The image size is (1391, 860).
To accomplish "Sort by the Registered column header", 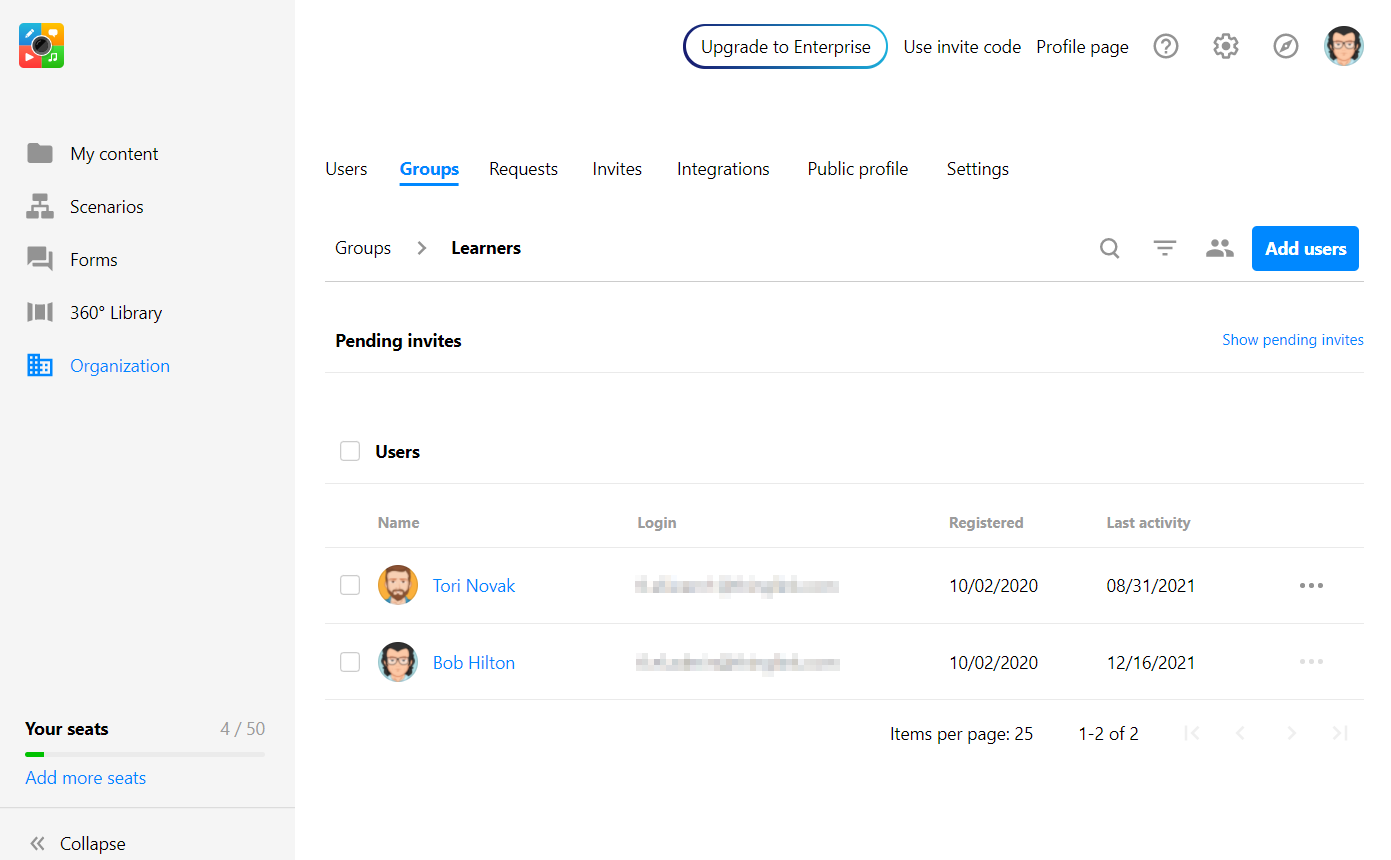I will [986, 522].
